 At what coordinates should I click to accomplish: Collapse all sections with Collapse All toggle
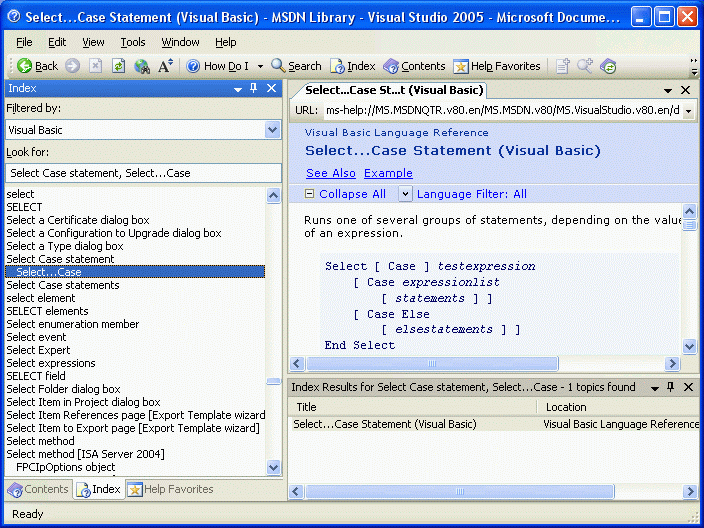345,194
